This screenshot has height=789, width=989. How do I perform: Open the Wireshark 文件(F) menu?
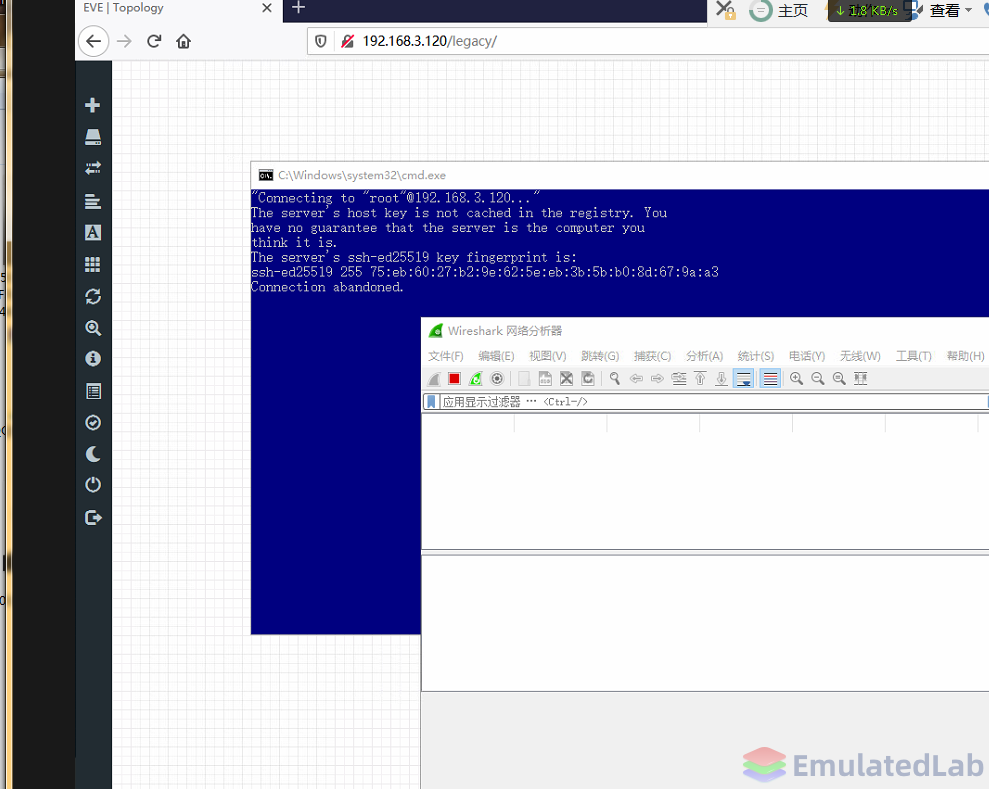click(x=446, y=356)
